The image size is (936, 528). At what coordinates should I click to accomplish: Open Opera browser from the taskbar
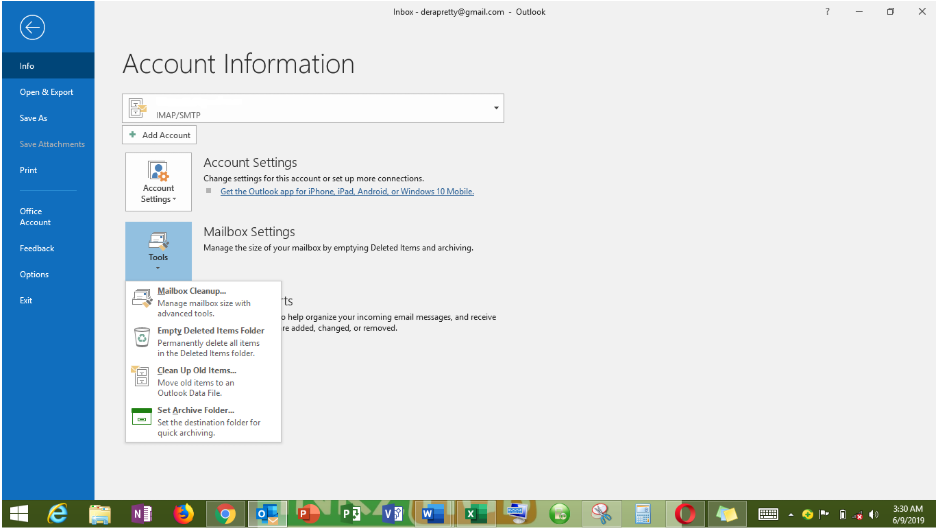(685, 514)
